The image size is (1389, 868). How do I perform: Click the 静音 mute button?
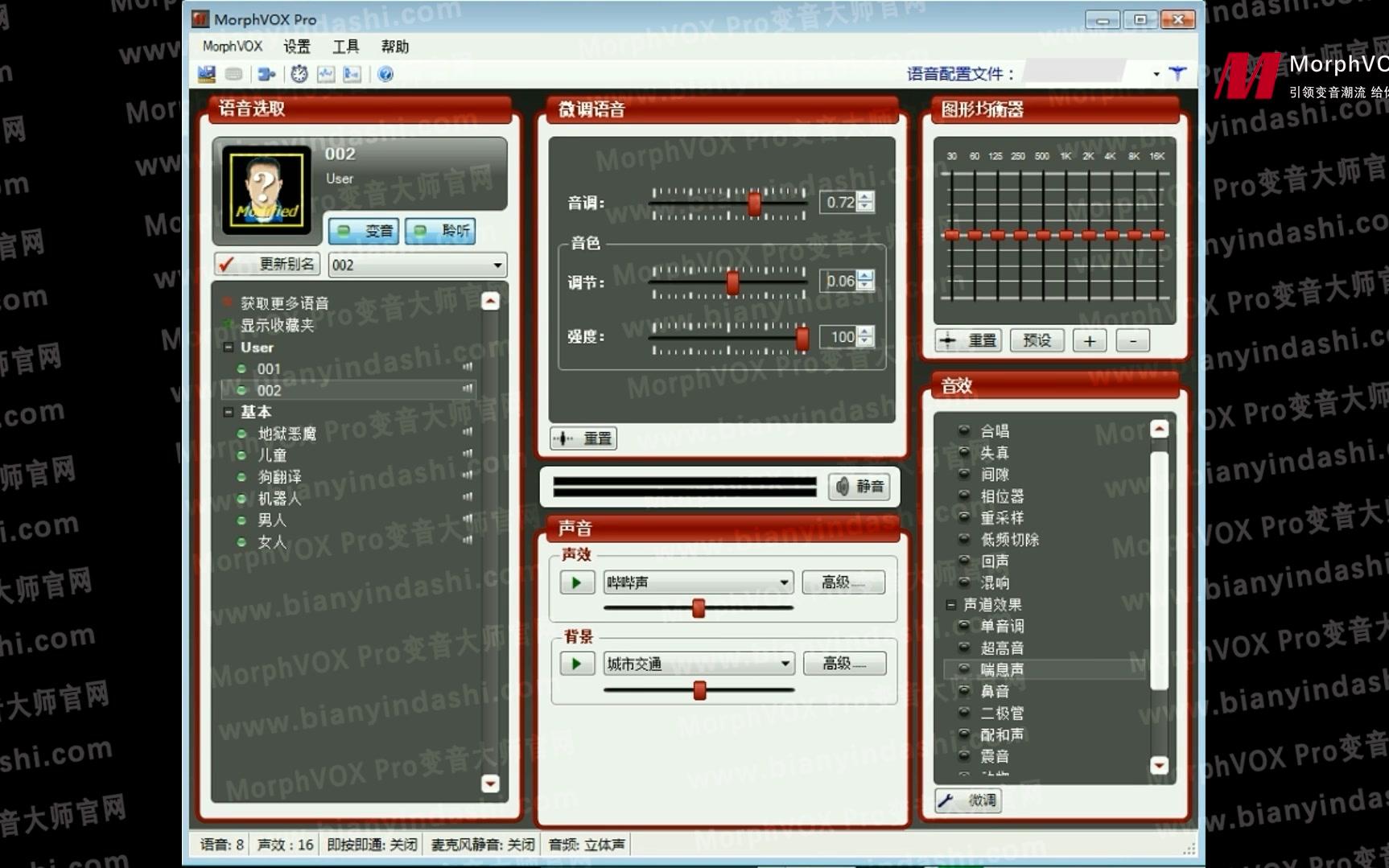coord(859,486)
